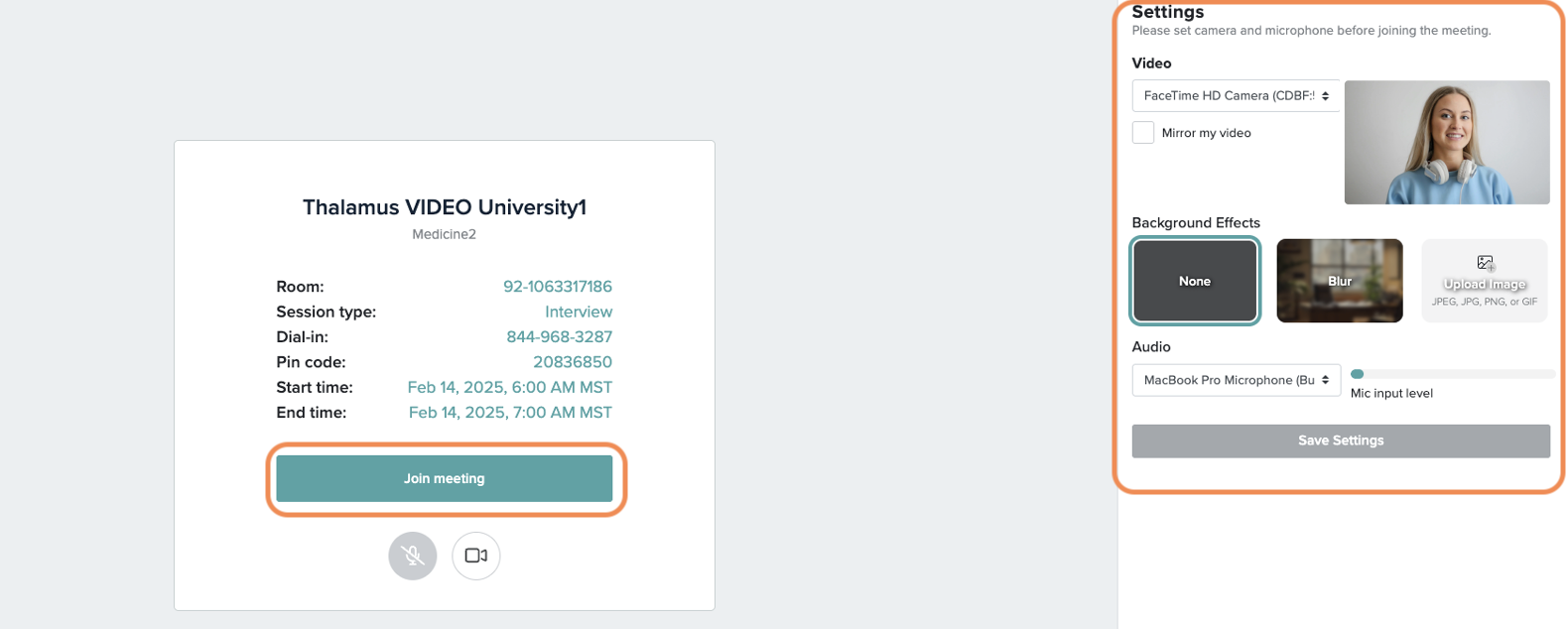This screenshot has width=1568, height=629.
Task: Enable the Mirror my video checkbox
Action: (1143, 133)
